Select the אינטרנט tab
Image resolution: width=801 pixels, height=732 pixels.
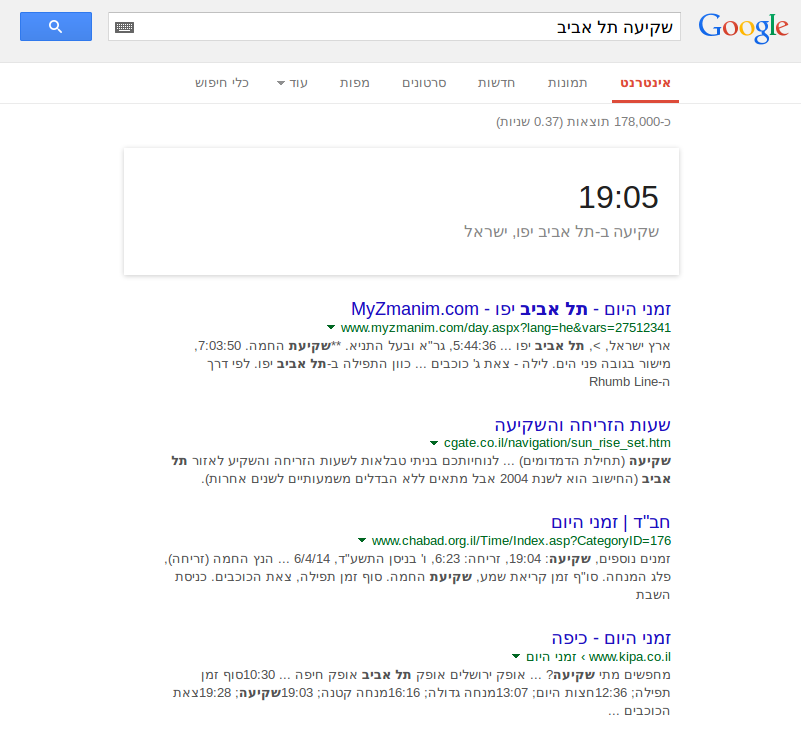(645, 83)
